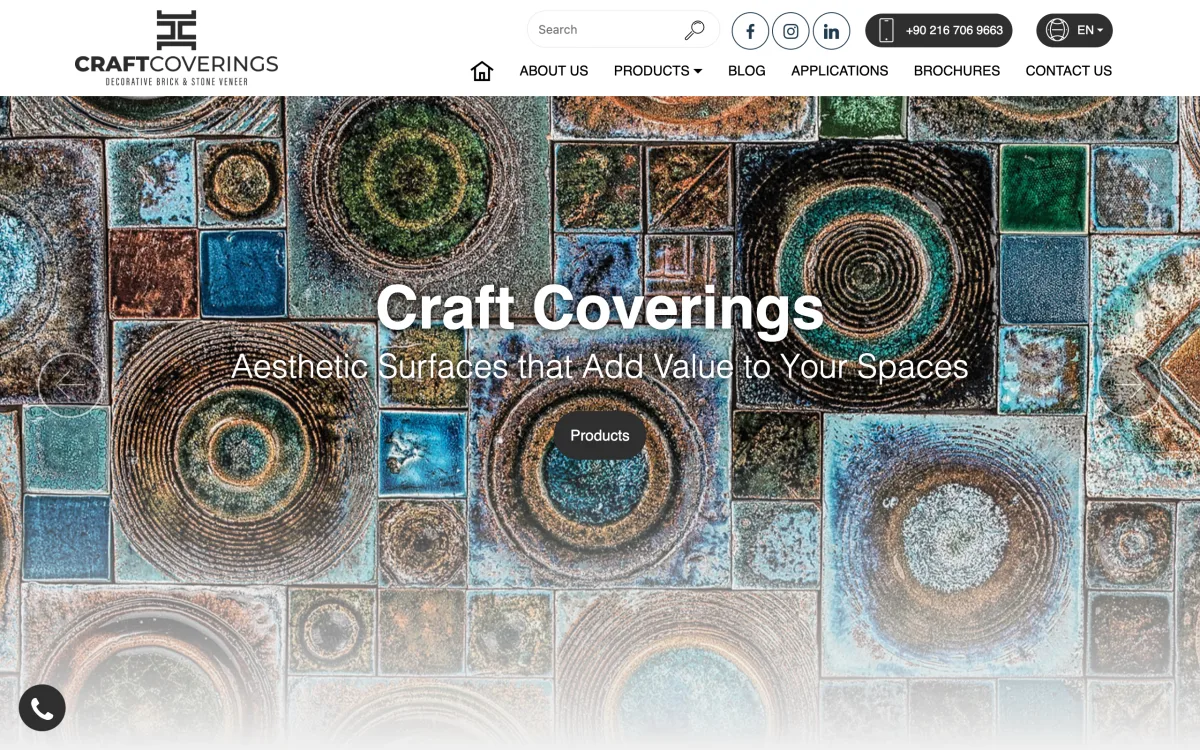This screenshot has height=750, width=1200.
Task: Open the EN language dropdown
Action: click(x=1074, y=30)
